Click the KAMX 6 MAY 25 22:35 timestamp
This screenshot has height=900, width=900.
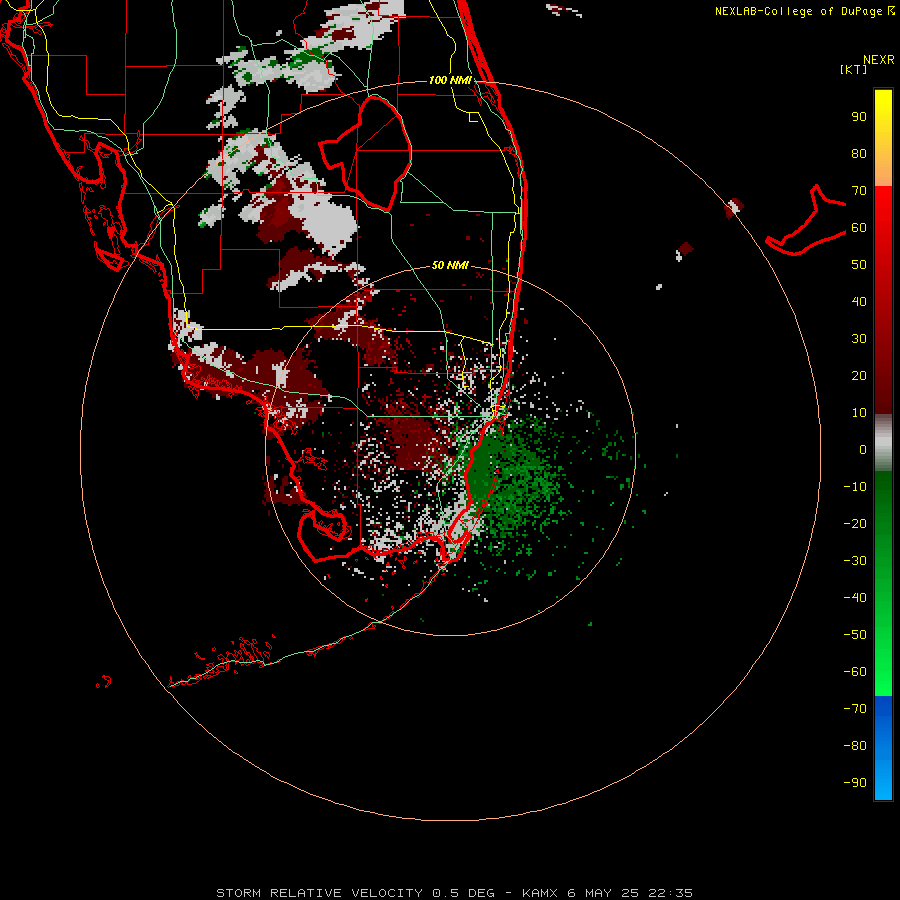click(607, 893)
